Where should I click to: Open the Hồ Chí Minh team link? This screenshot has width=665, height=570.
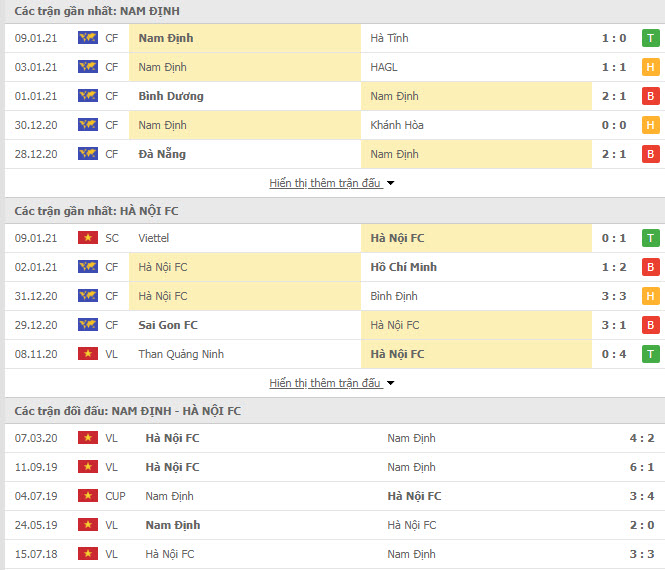coord(403,267)
